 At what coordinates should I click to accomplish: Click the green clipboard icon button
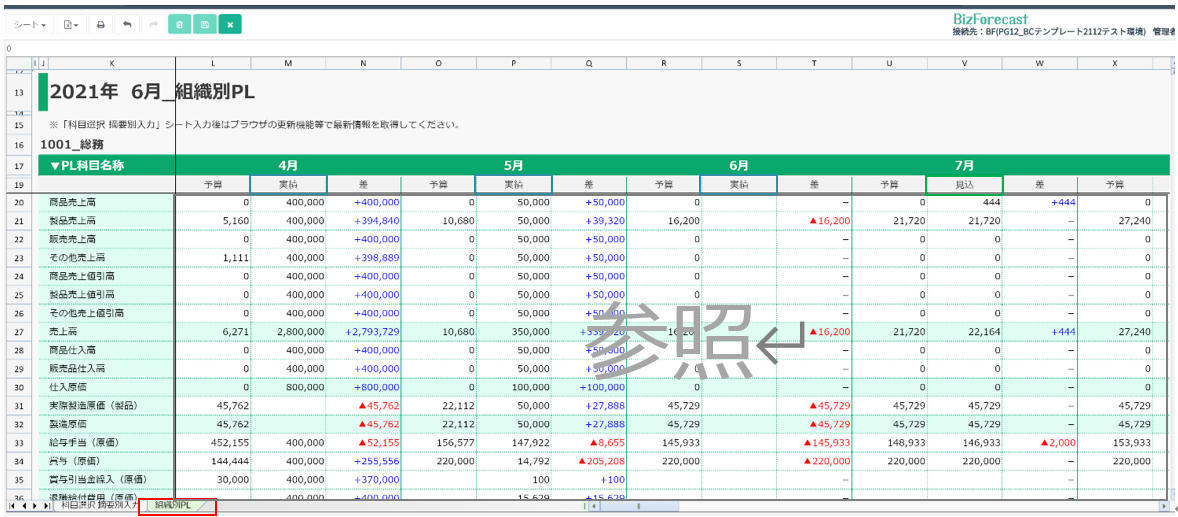point(179,24)
